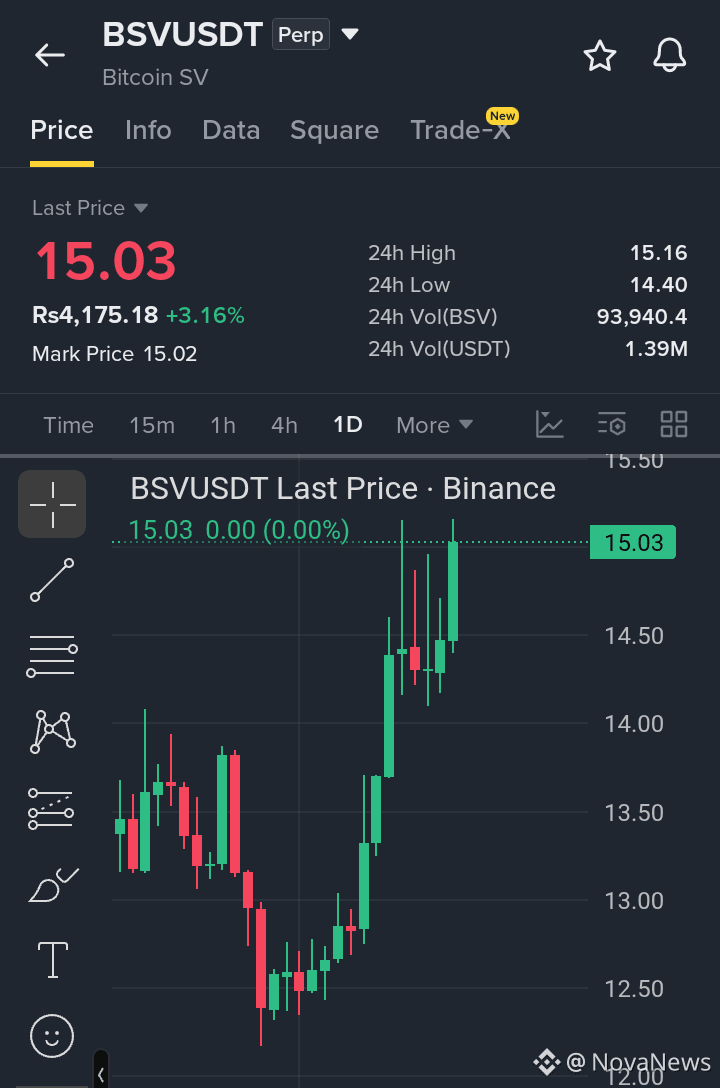Open chart indicators icon
The image size is (720, 1088).
click(x=549, y=424)
